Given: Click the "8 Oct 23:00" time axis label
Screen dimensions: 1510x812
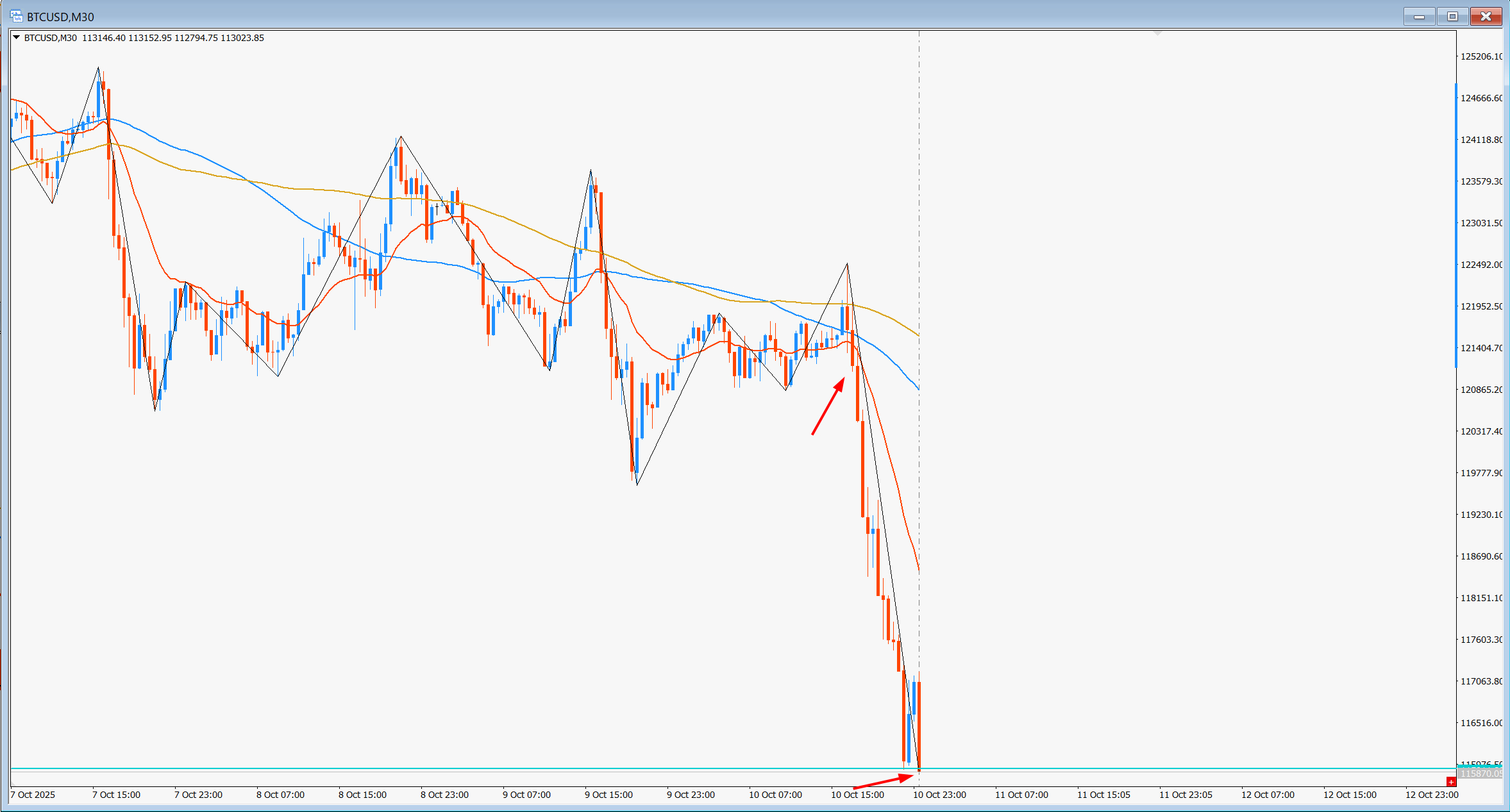Looking at the screenshot, I should 445,795.
